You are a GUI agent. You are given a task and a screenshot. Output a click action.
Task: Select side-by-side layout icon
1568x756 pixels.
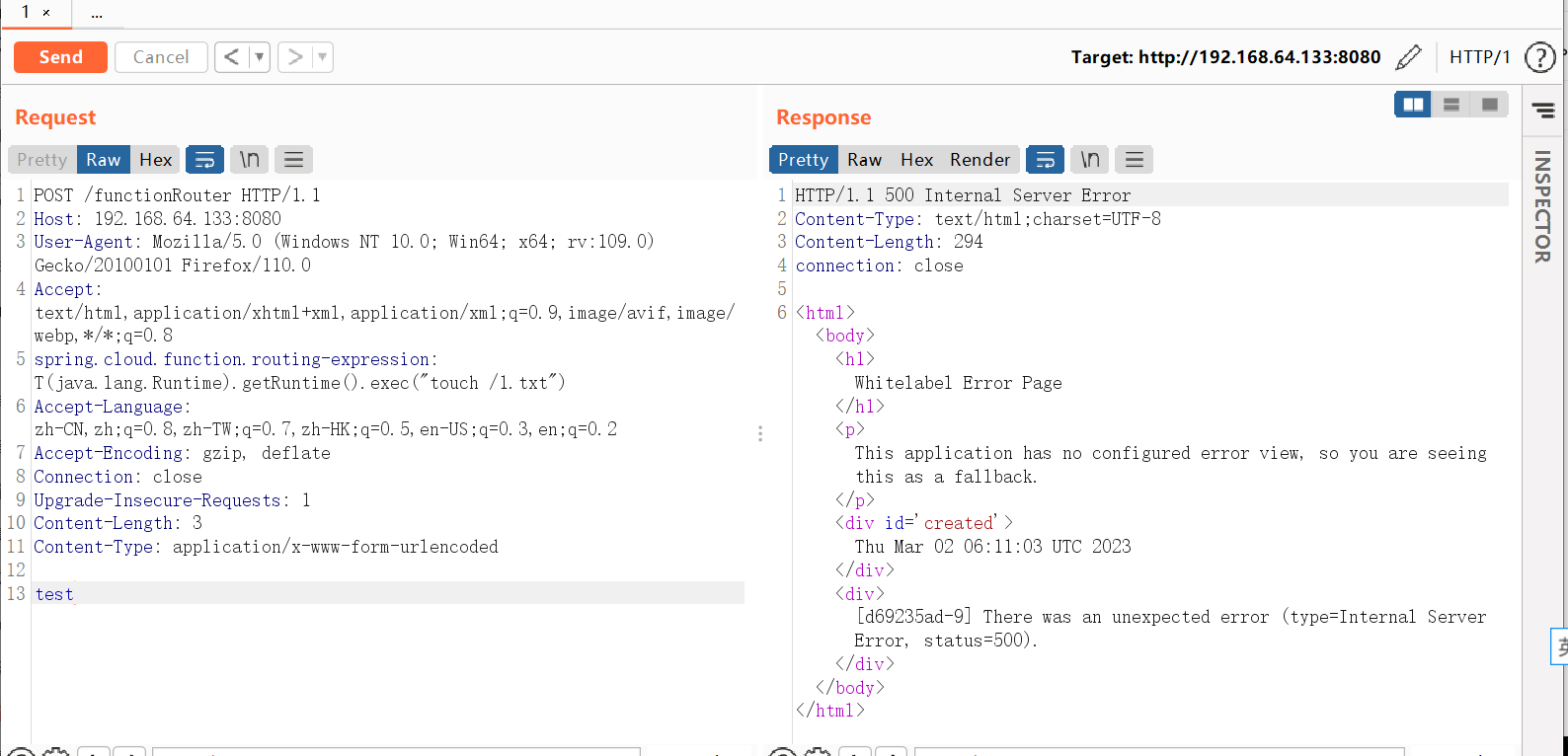coord(1413,104)
